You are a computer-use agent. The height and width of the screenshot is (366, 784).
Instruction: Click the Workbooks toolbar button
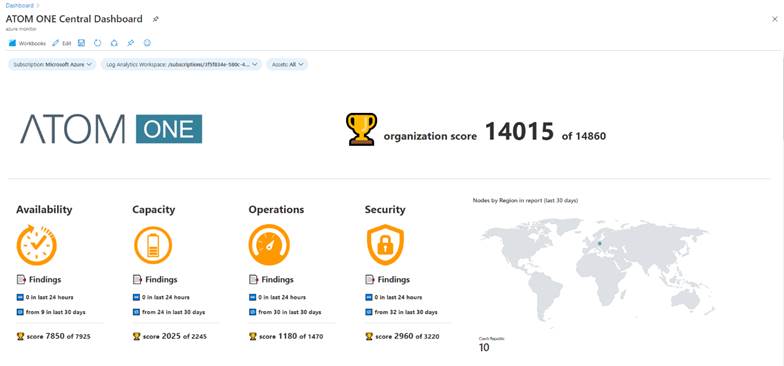click(x=27, y=44)
